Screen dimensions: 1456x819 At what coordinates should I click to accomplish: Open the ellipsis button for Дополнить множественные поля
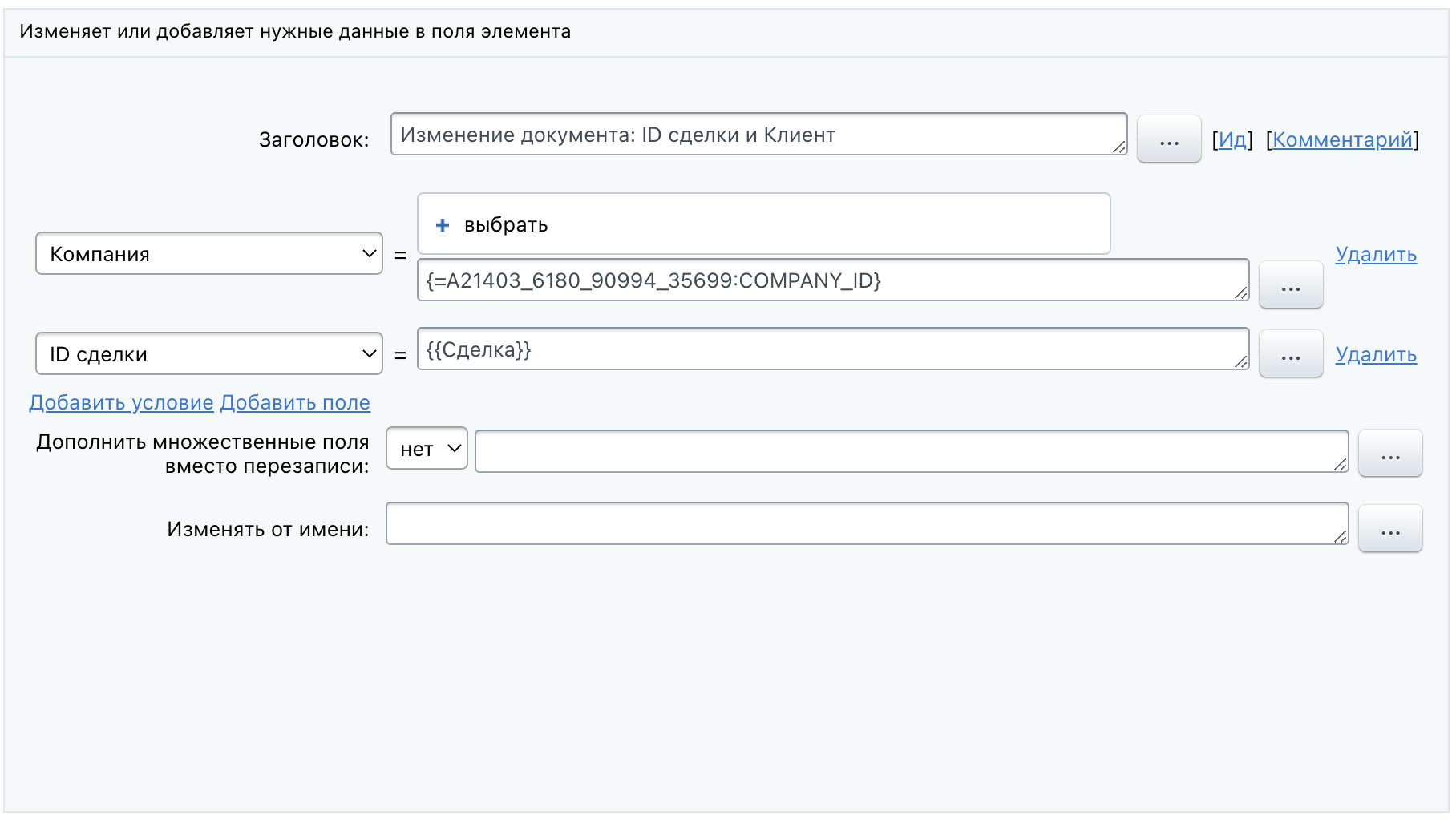1389,454
